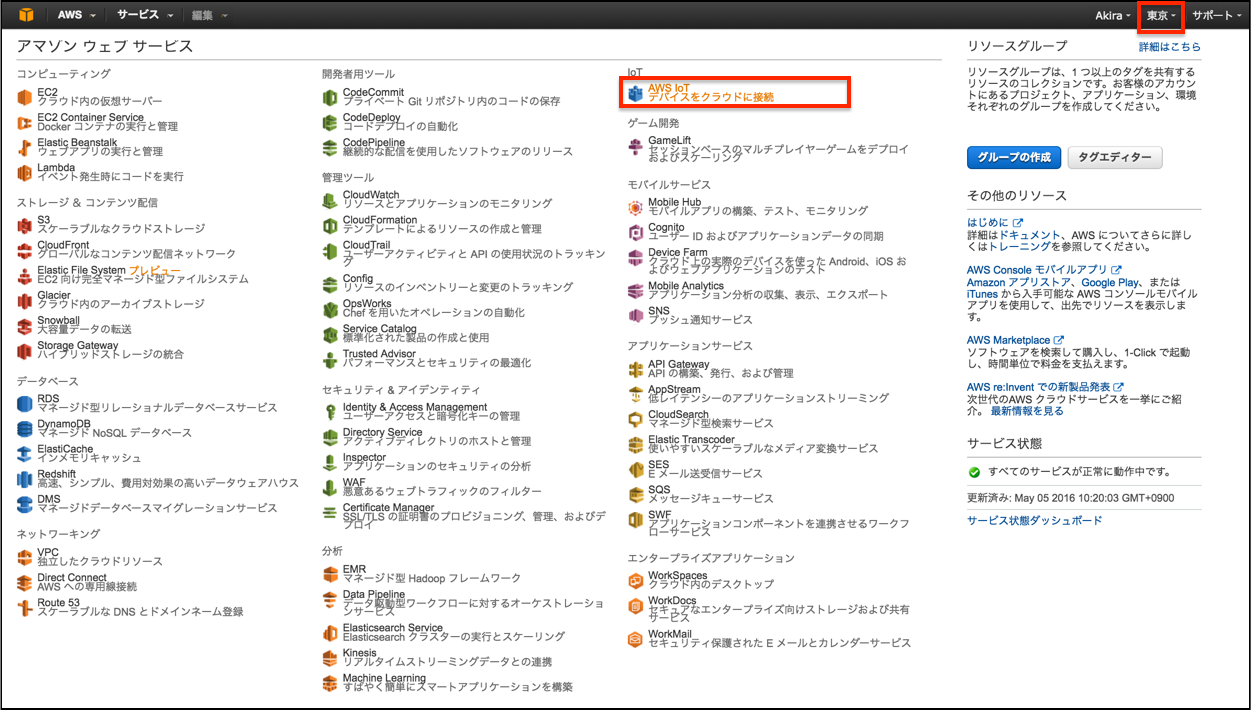Viewport: 1251px width, 710px height.
Task: Open the VPC networking icon
Action: tap(25, 557)
